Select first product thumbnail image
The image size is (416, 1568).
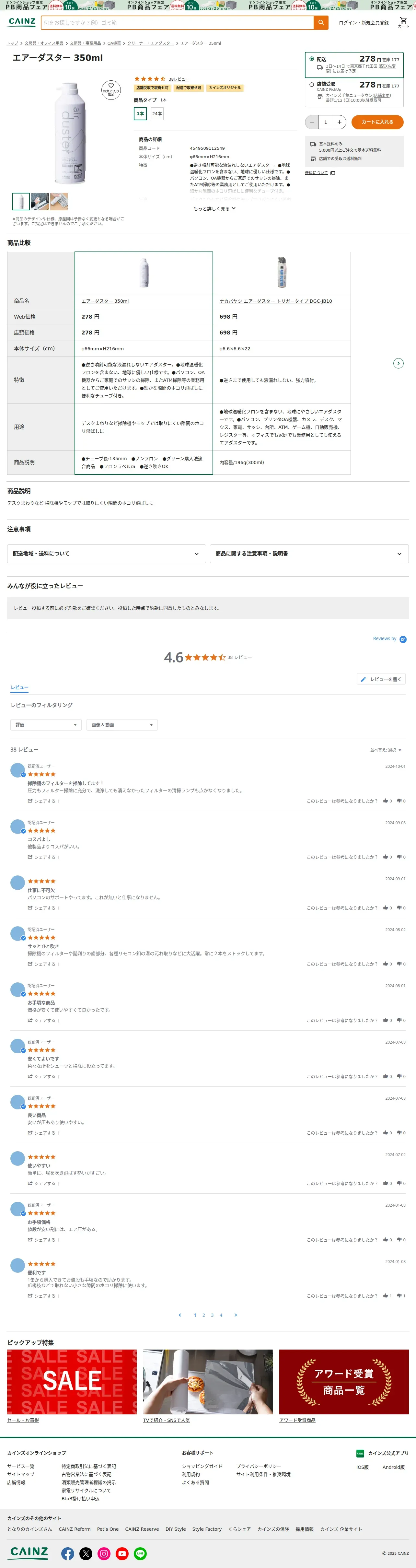click(x=21, y=202)
